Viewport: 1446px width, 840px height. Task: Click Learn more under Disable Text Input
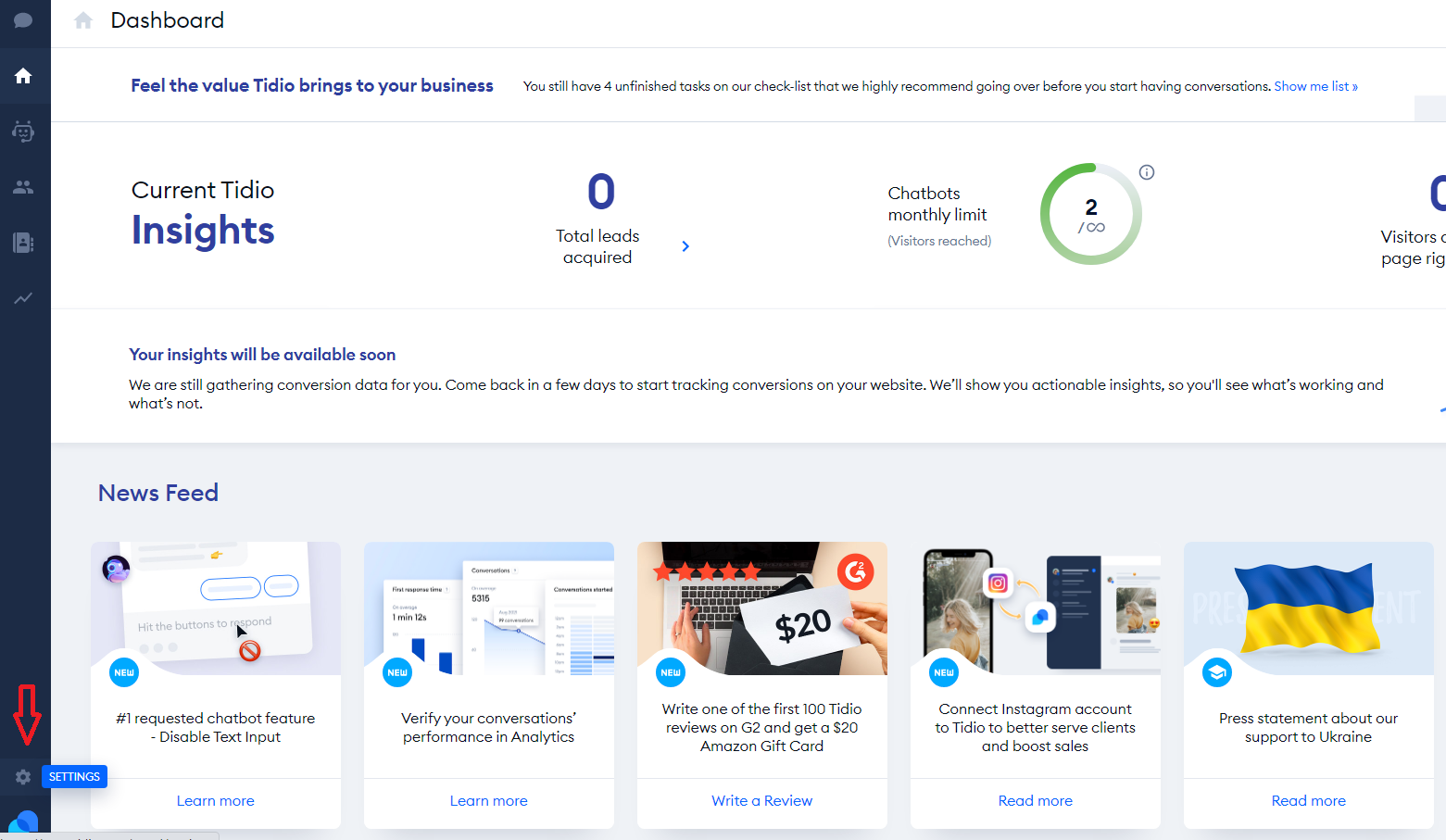[x=215, y=801]
